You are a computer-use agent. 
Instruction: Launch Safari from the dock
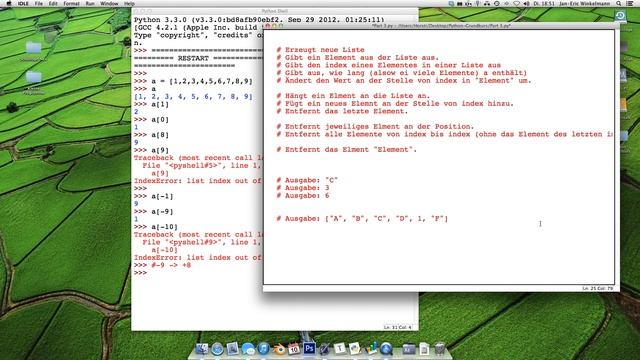(x=217, y=349)
